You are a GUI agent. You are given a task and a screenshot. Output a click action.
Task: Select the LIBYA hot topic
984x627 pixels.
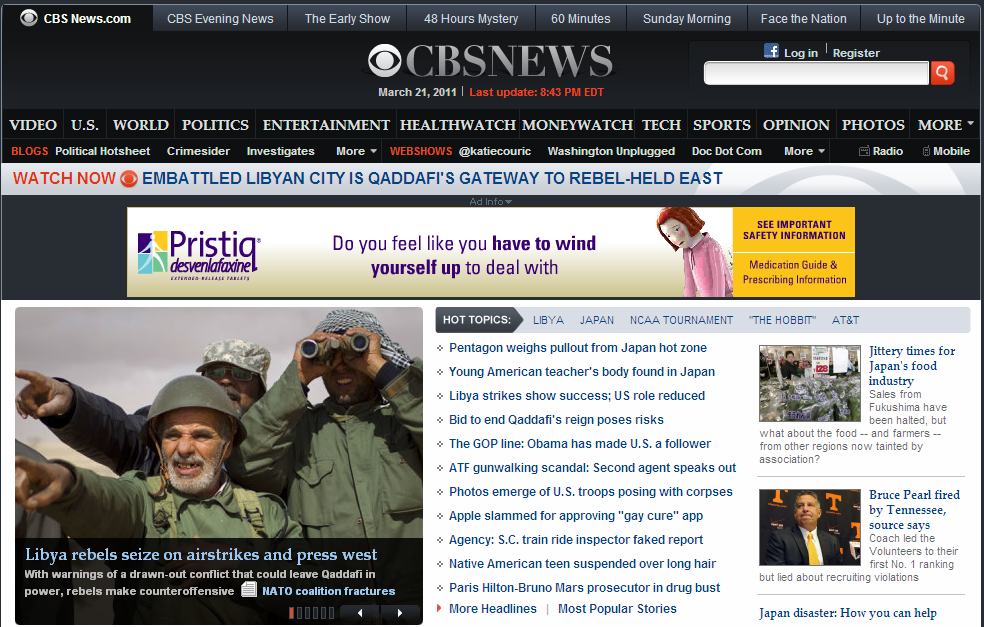click(548, 320)
